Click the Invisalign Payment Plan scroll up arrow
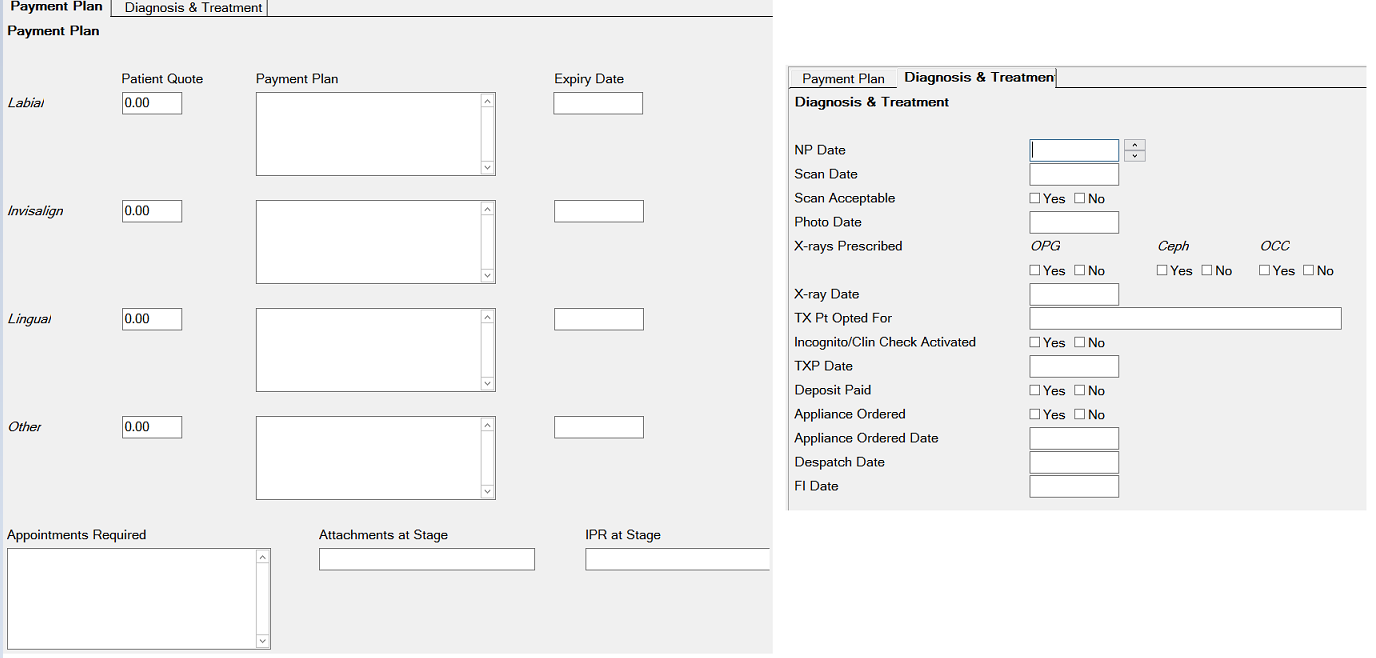Image resolution: width=1376 pixels, height=658 pixels. click(x=487, y=207)
